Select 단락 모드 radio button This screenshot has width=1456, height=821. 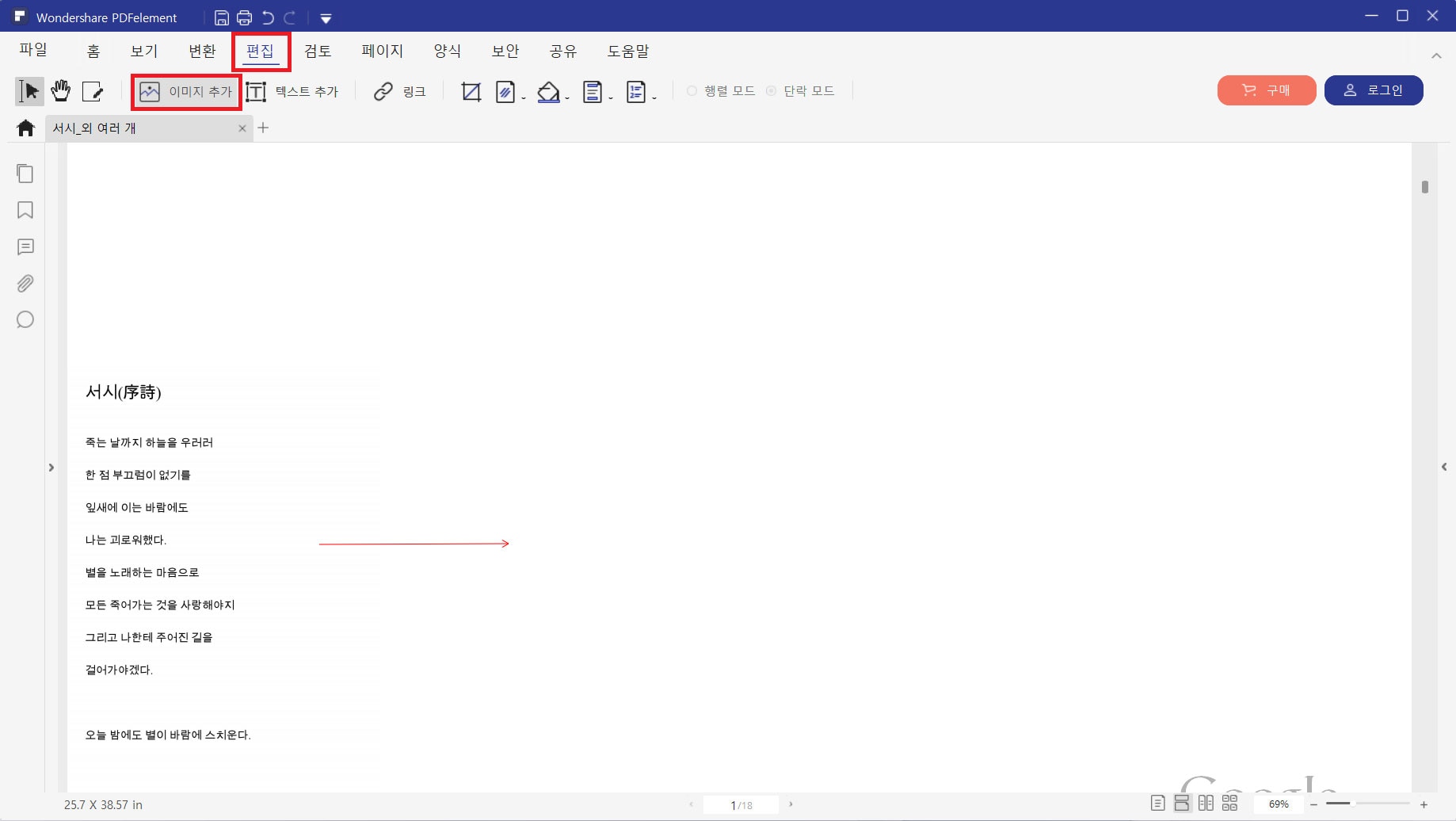pyautogui.click(x=771, y=91)
